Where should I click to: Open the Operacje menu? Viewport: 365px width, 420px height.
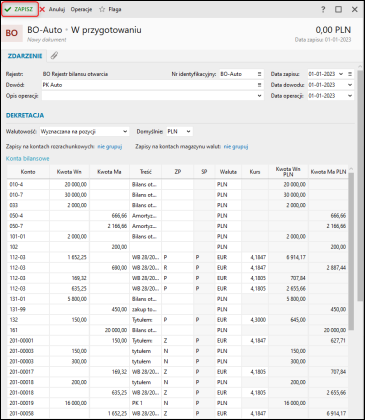coord(81,9)
